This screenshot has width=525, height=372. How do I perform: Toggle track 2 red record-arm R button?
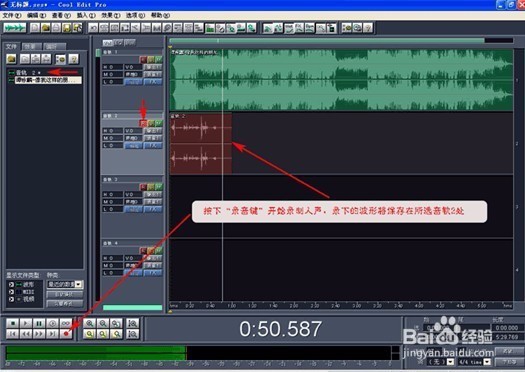(143, 123)
